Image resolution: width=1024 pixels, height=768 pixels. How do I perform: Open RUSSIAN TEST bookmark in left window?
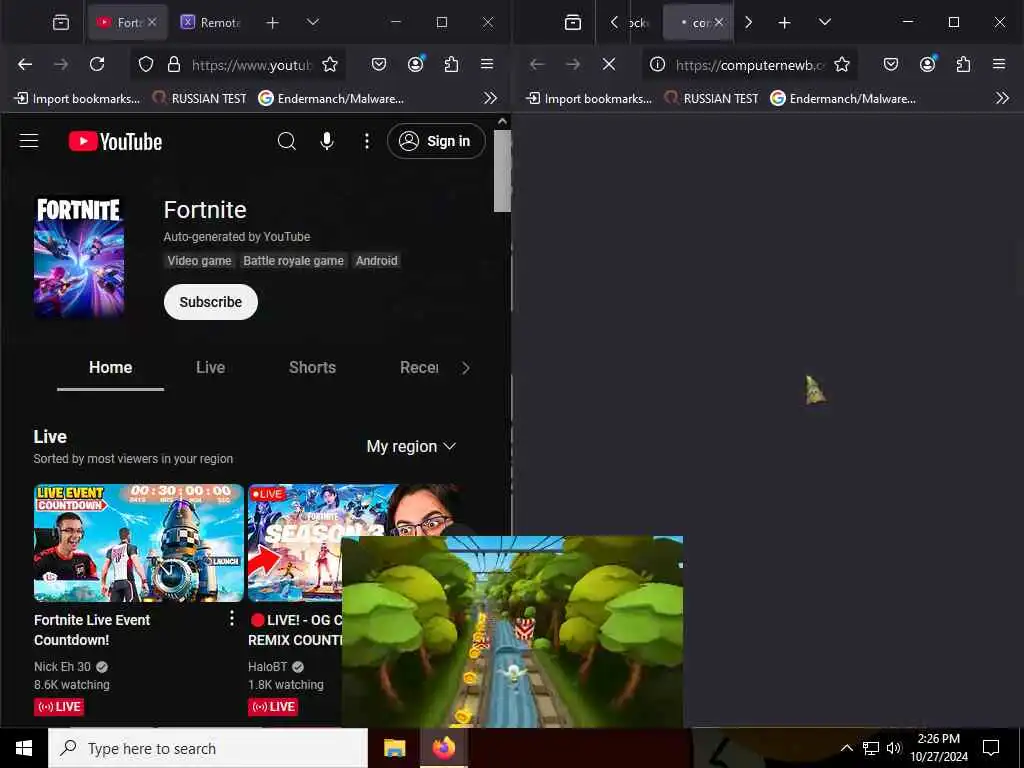[x=199, y=99]
